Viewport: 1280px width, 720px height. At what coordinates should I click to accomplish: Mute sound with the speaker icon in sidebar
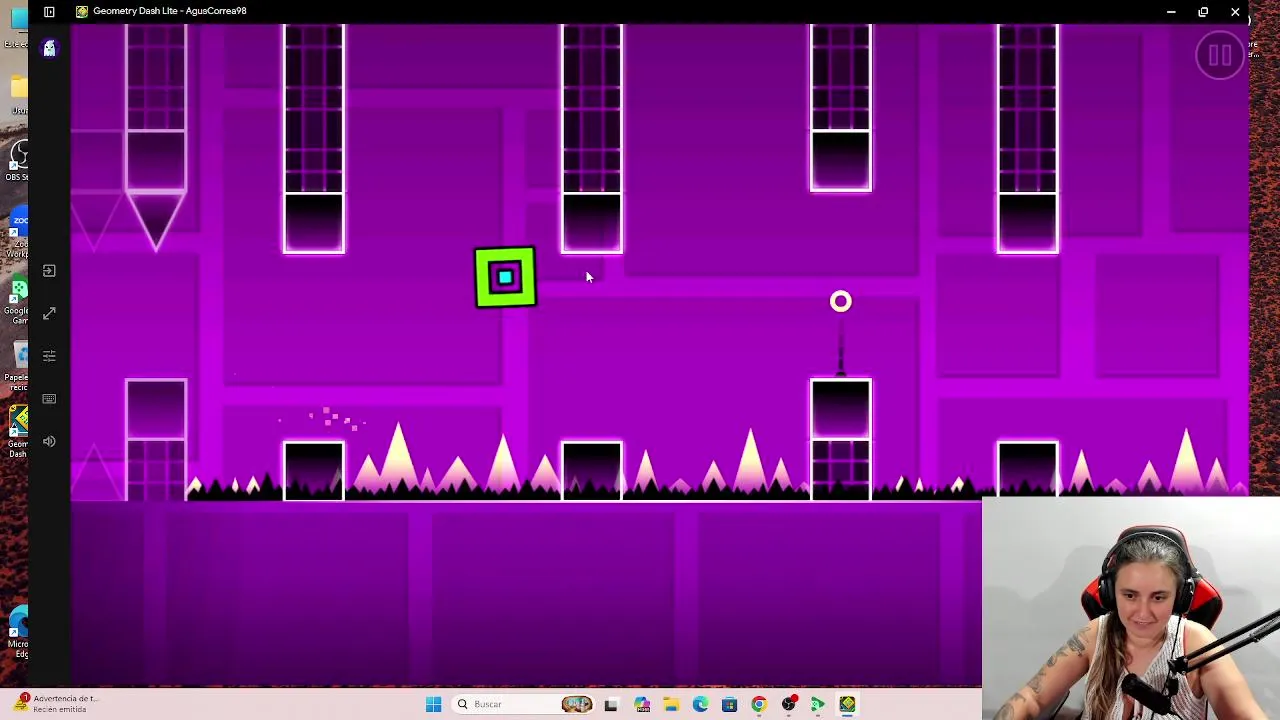click(x=49, y=441)
